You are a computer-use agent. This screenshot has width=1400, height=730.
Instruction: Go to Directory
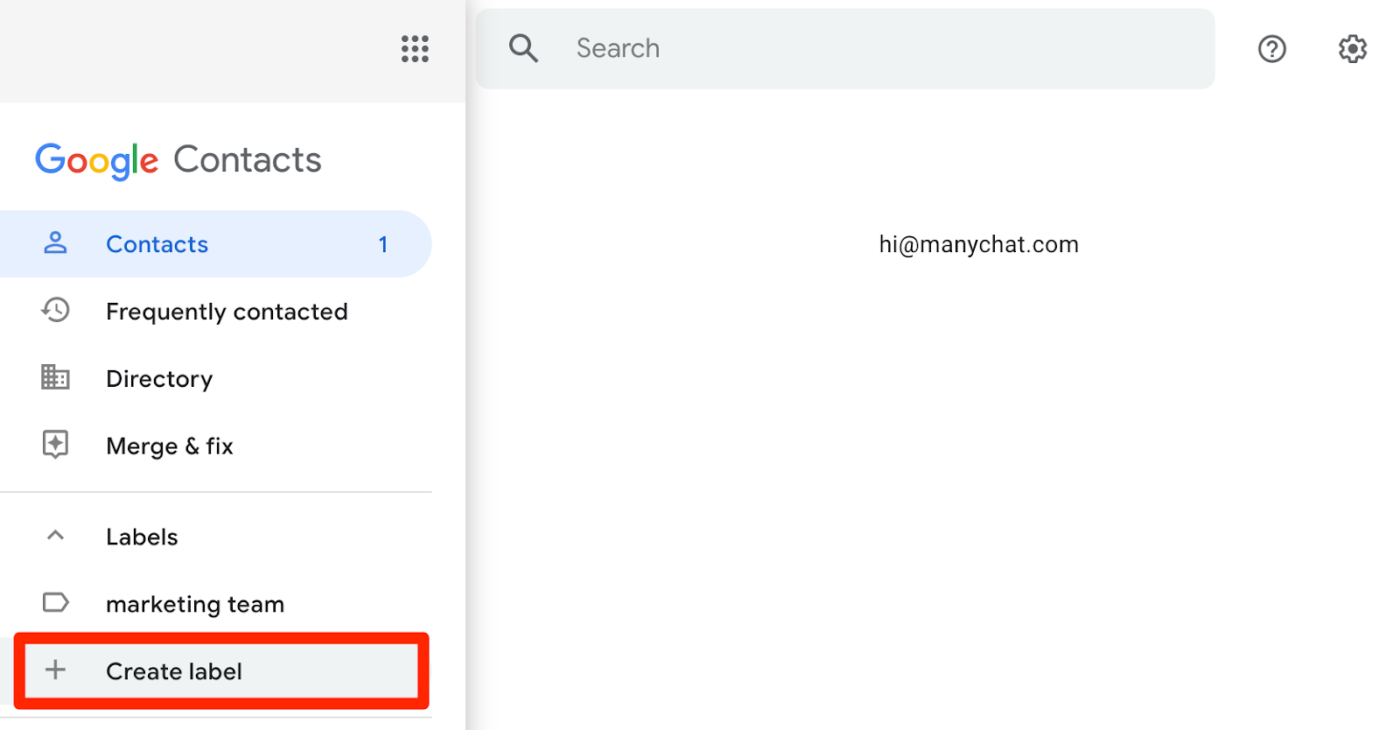coord(216,378)
